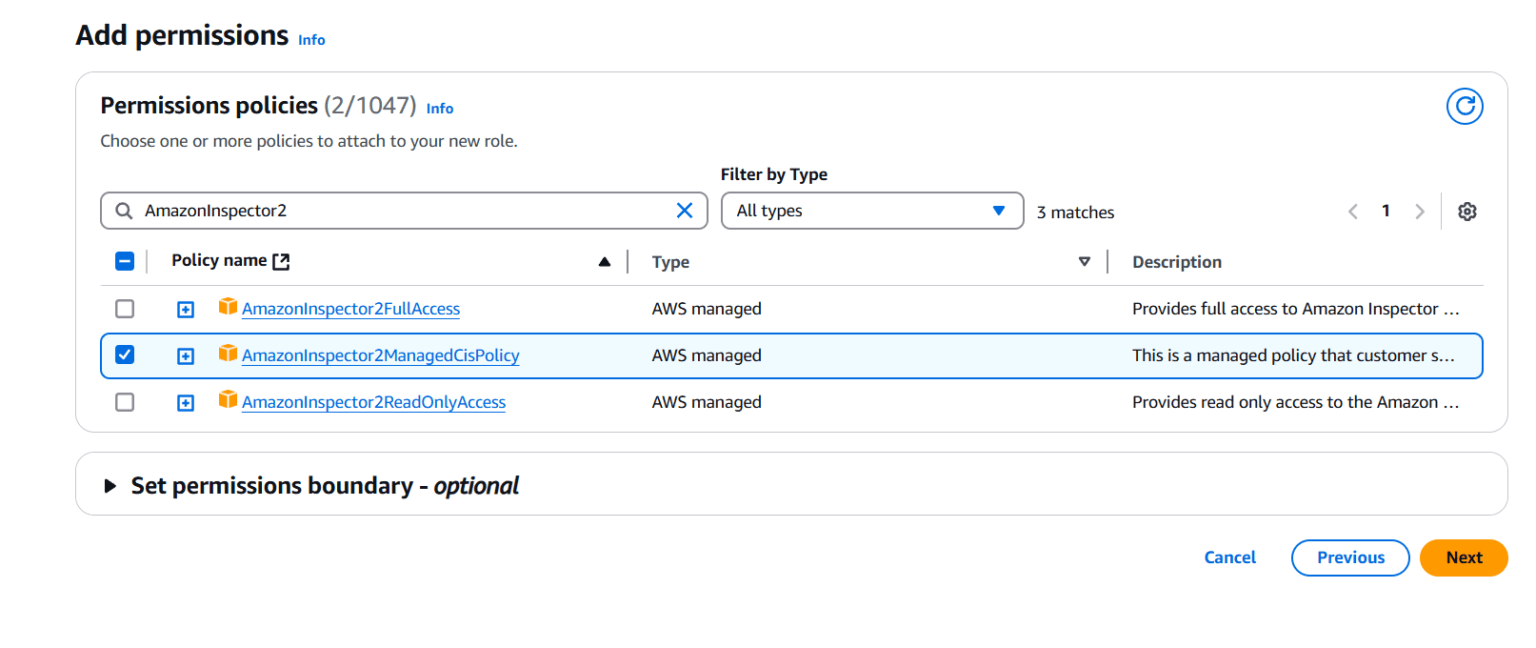Click the Type column header
Image resolution: width=1536 pixels, height=648 pixels.
671,262
